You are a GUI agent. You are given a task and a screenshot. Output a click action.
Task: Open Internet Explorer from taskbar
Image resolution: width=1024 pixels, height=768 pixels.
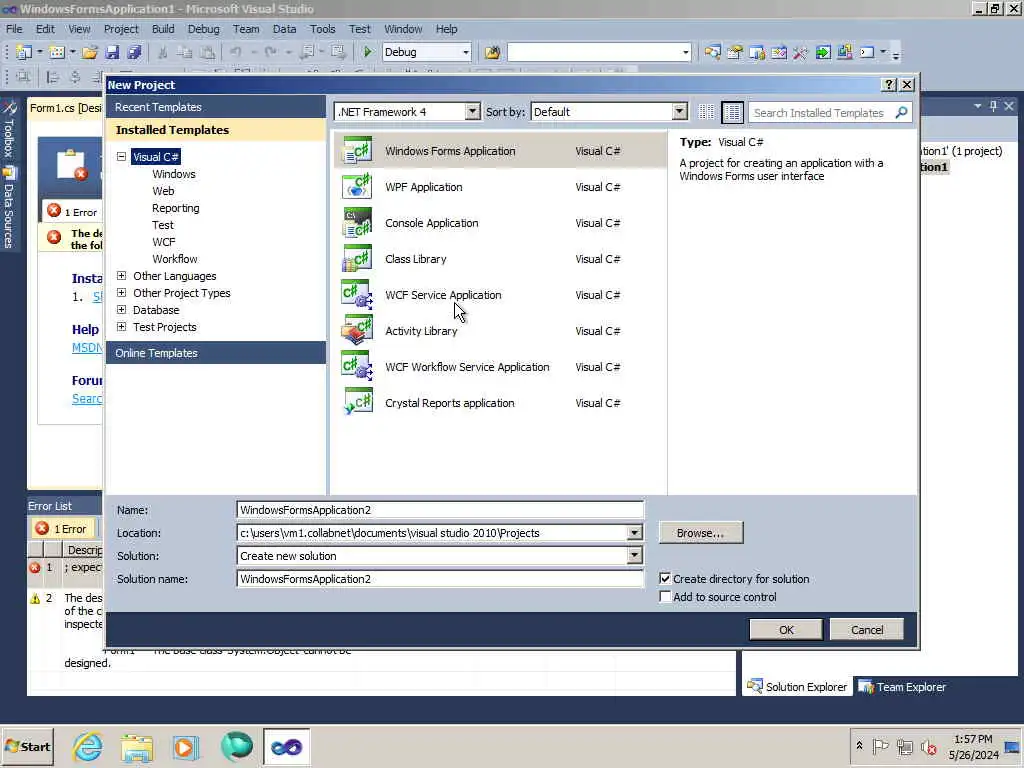(88, 746)
